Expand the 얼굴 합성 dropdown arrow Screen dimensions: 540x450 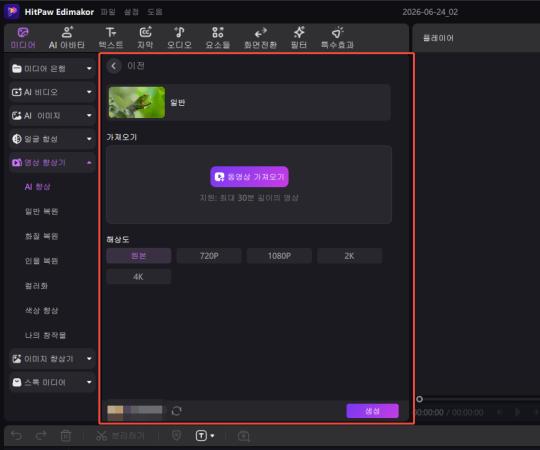coord(89,139)
